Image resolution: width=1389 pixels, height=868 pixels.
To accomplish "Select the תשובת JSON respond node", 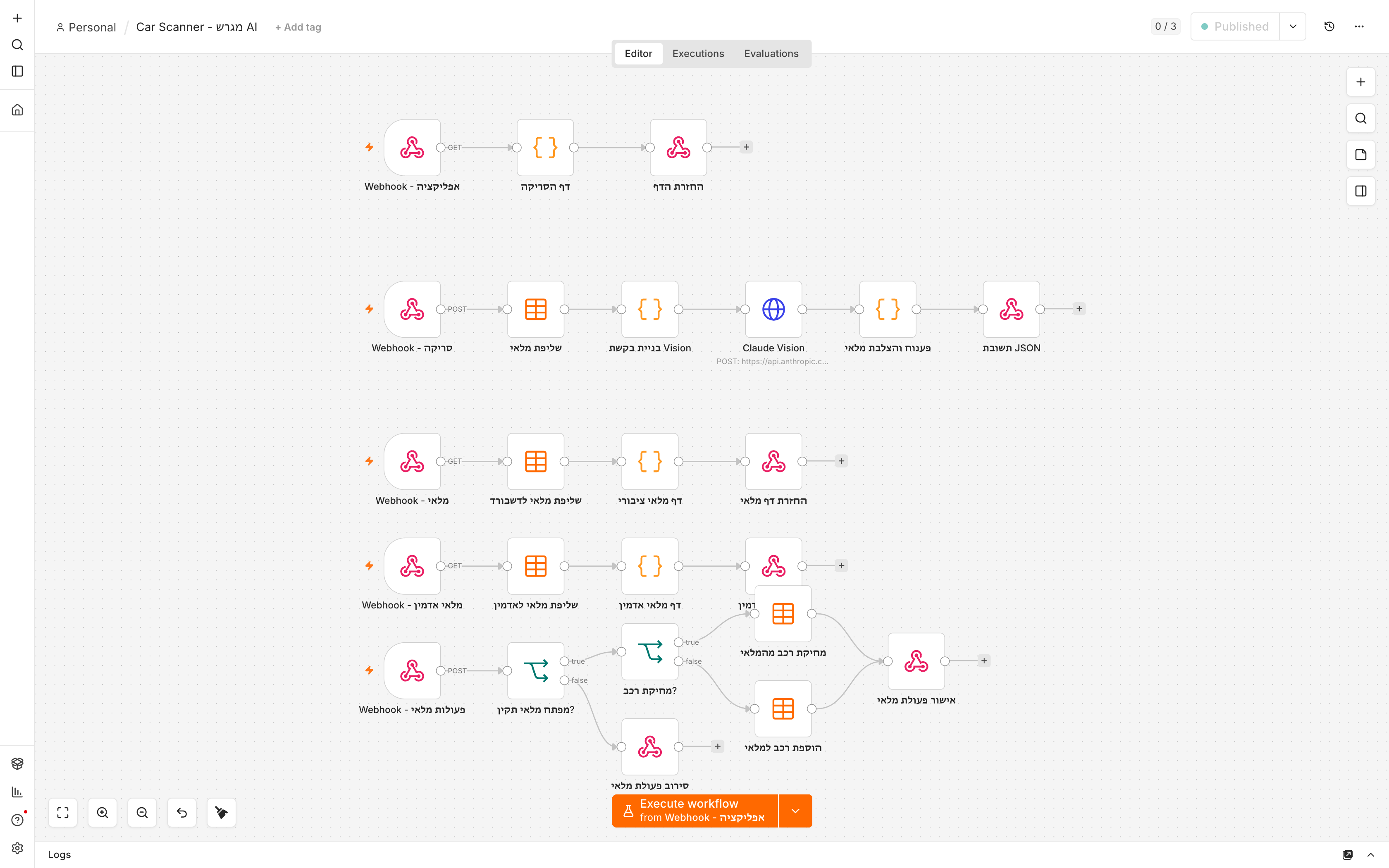I will (1011, 309).
